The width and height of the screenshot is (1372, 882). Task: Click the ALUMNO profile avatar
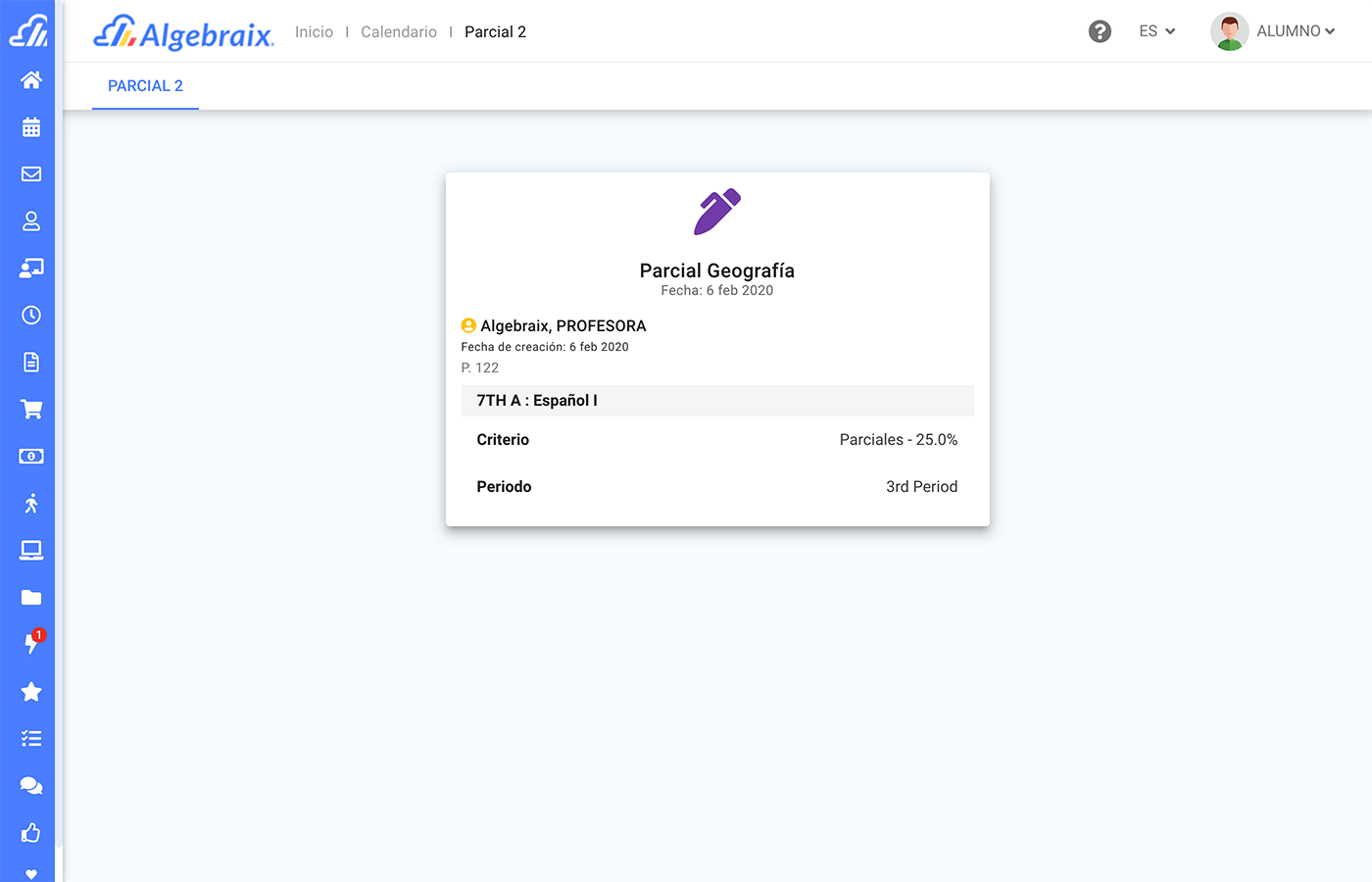point(1229,31)
